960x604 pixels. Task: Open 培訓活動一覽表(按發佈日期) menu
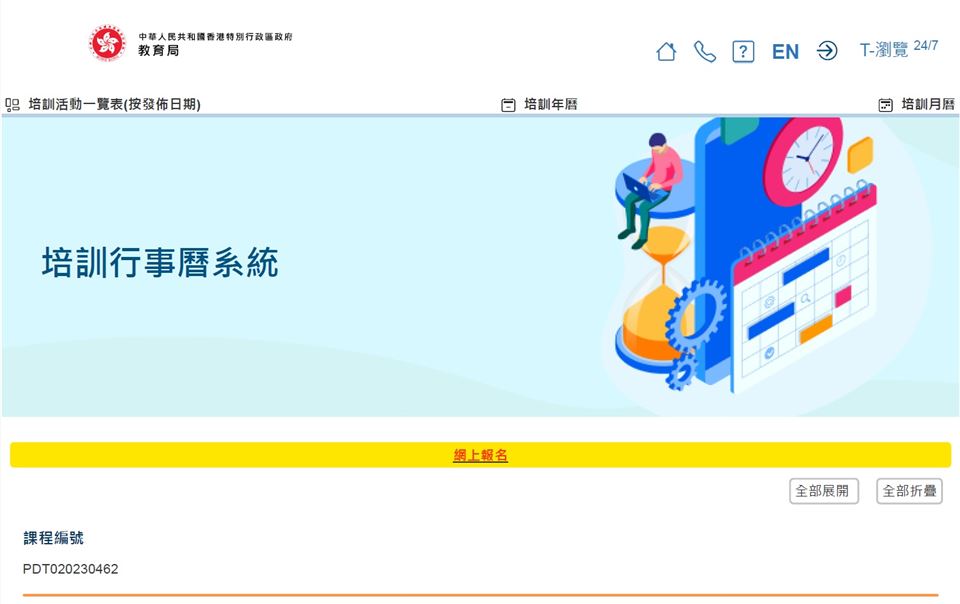point(114,105)
